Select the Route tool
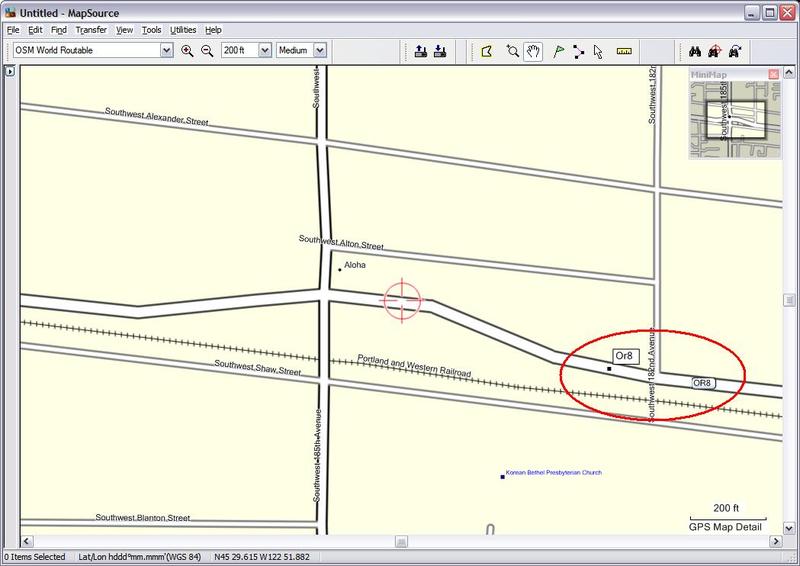The width and height of the screenshot is (800, 566). click(578, 51)
